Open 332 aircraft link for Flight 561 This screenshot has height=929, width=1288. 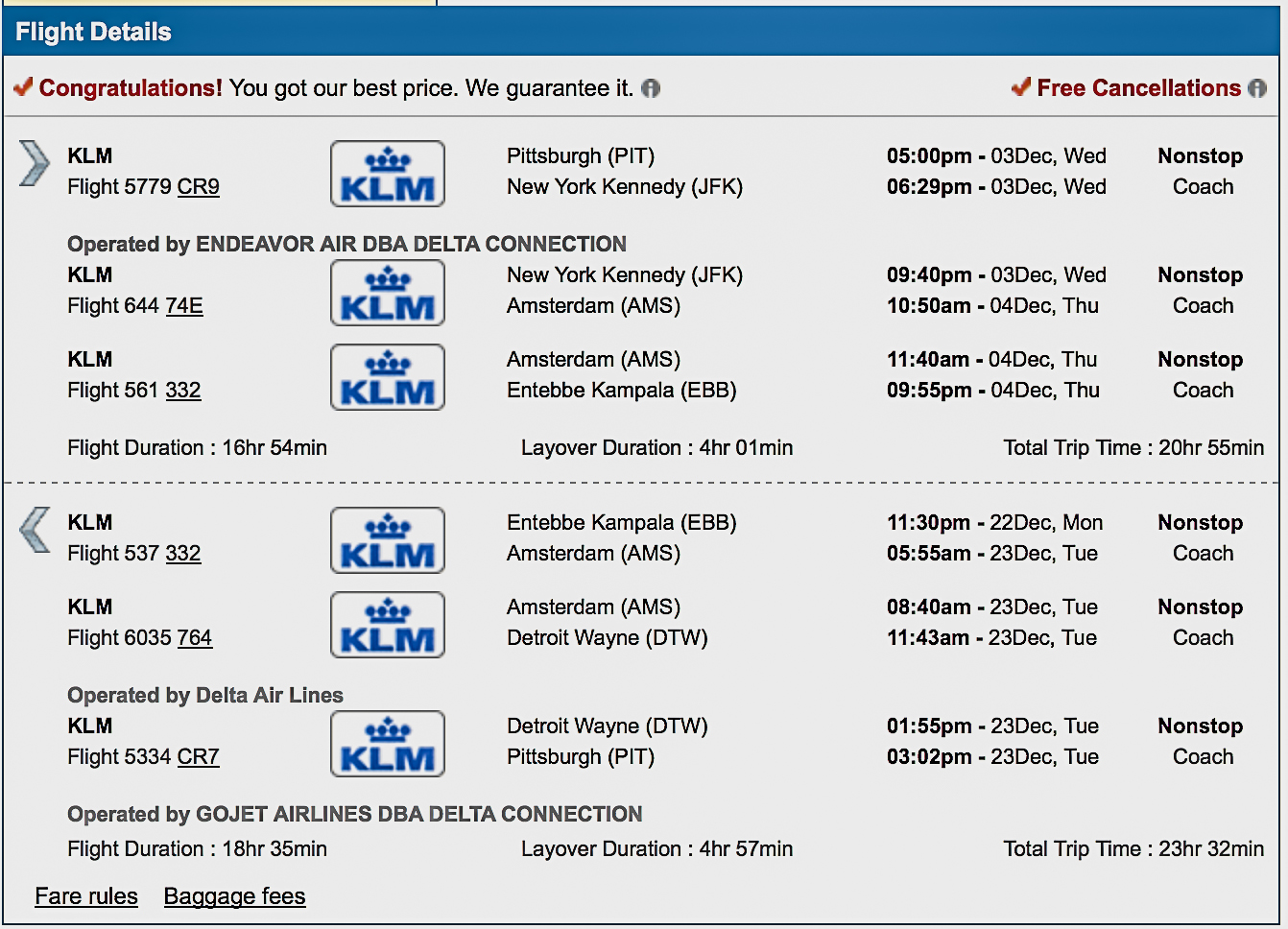tap(183, 391)
